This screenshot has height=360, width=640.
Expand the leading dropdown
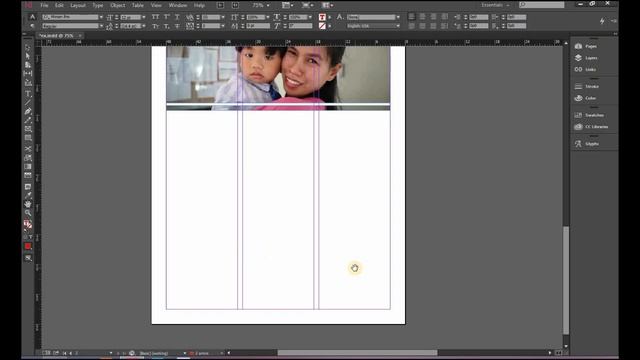144,26
